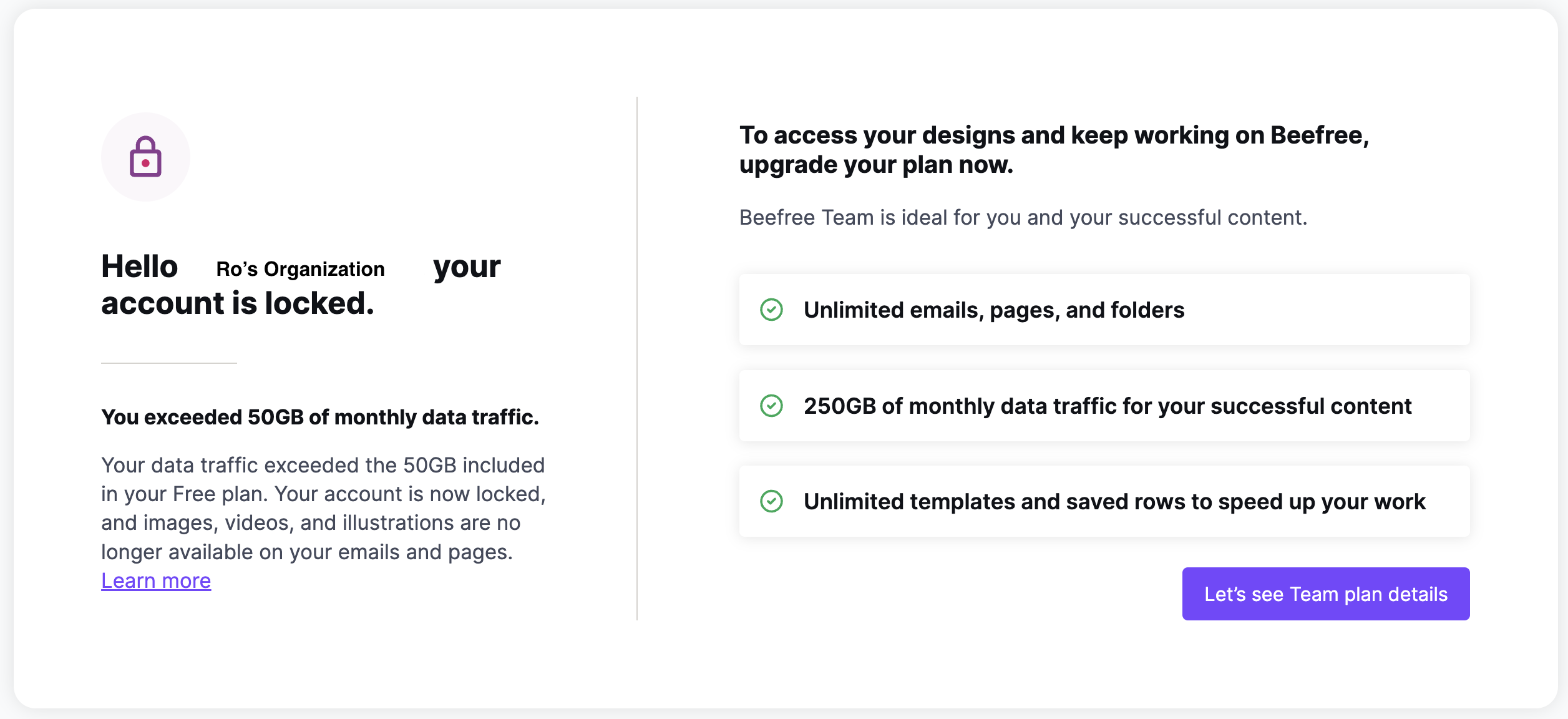Screen dimensions: 1568x719
Task: Select the 250GB monthly data traffic card
Action: pyautogui.click(x=1104, y=406)
